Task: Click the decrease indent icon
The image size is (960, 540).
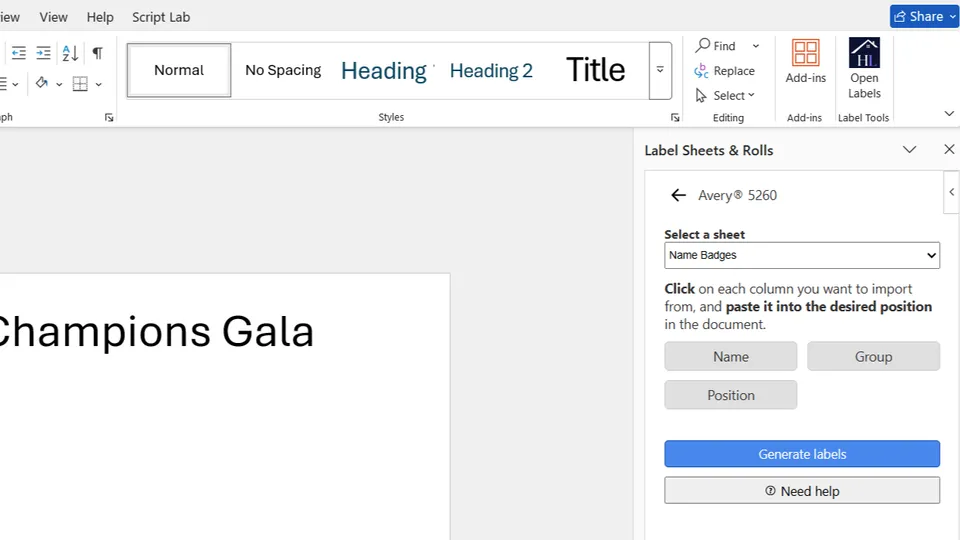Action: click(19, 53)
